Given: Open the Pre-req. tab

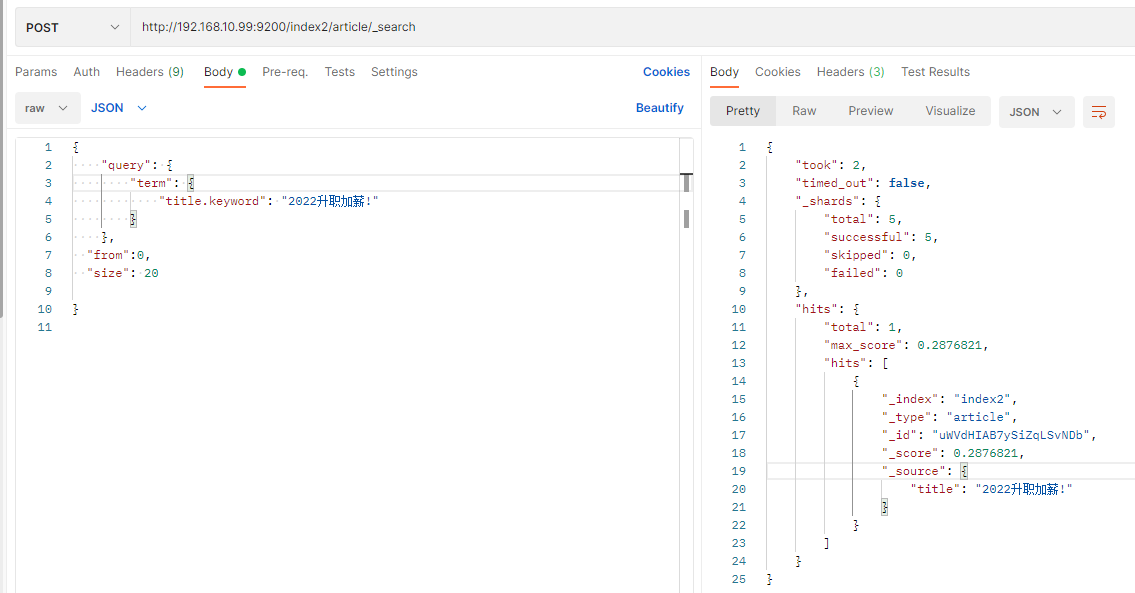Looking at the screenshot, I should (285, 72).
